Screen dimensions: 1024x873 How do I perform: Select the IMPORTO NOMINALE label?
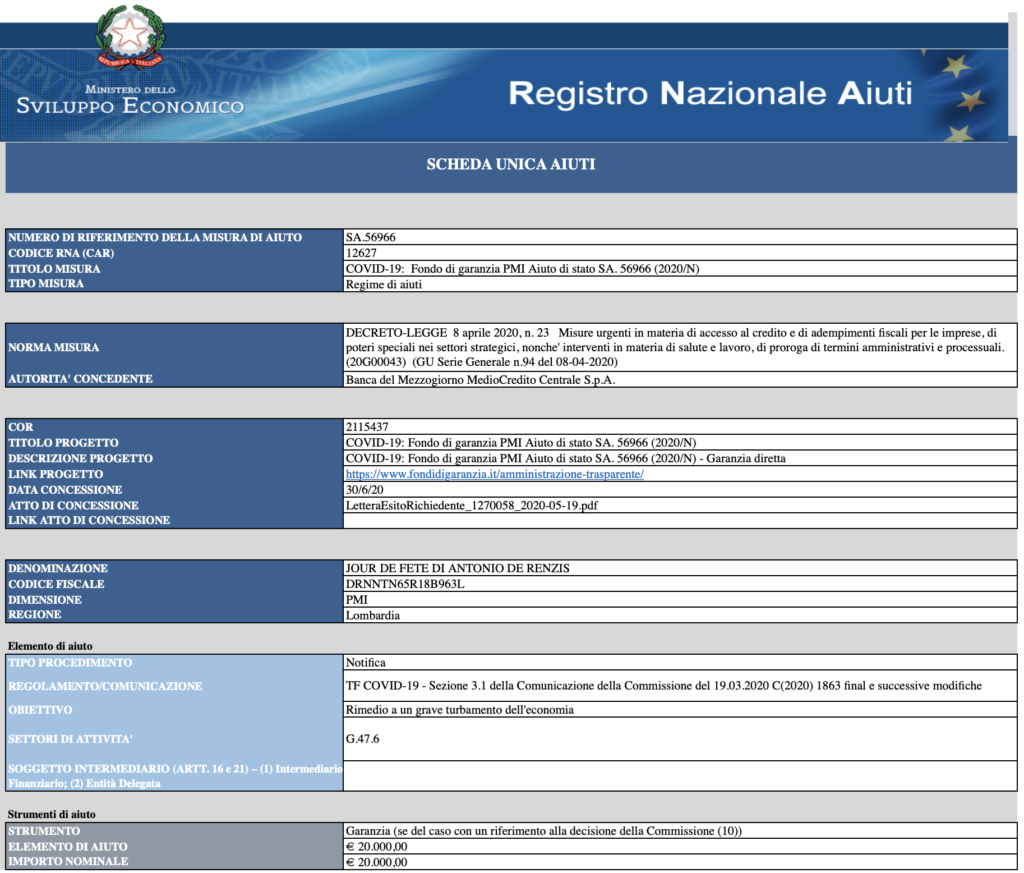[x=68, y=861]
